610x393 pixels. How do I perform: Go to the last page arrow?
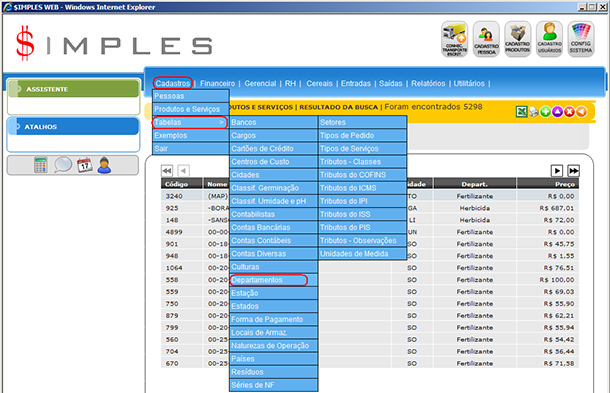pyautogui.click(x=573, y=170)
